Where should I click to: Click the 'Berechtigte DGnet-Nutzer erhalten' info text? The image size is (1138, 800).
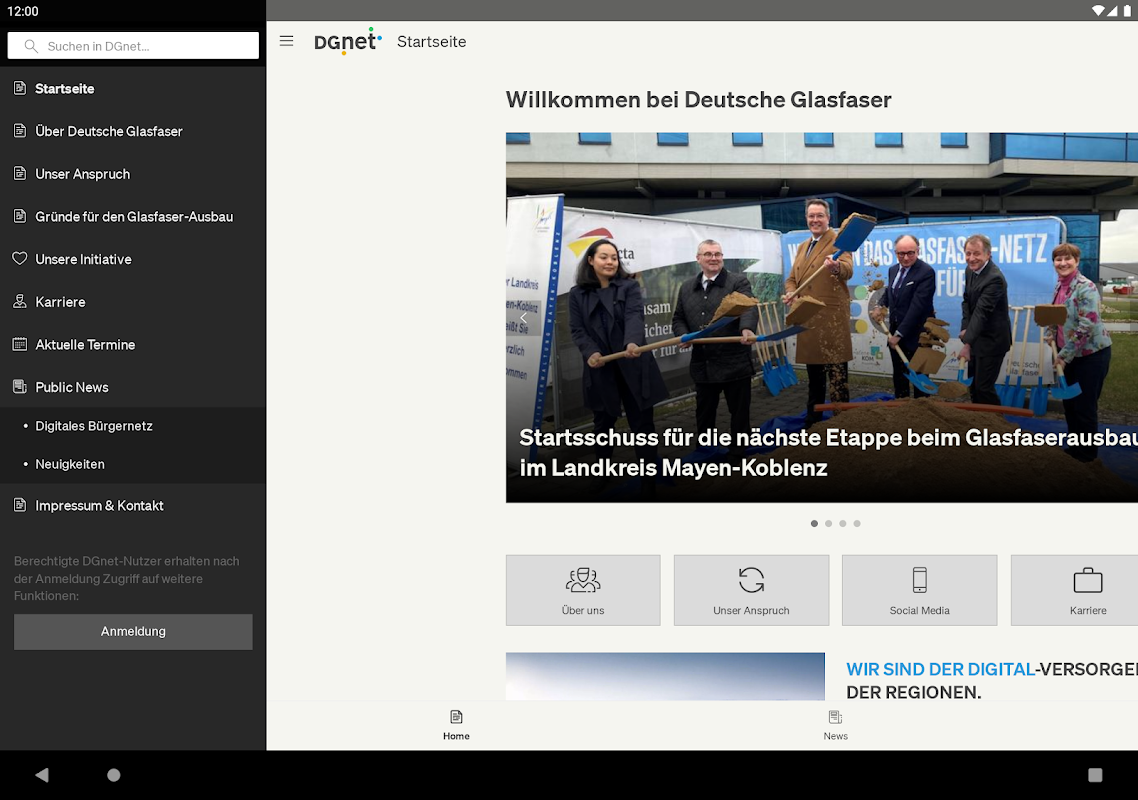[x=126, y=578]
